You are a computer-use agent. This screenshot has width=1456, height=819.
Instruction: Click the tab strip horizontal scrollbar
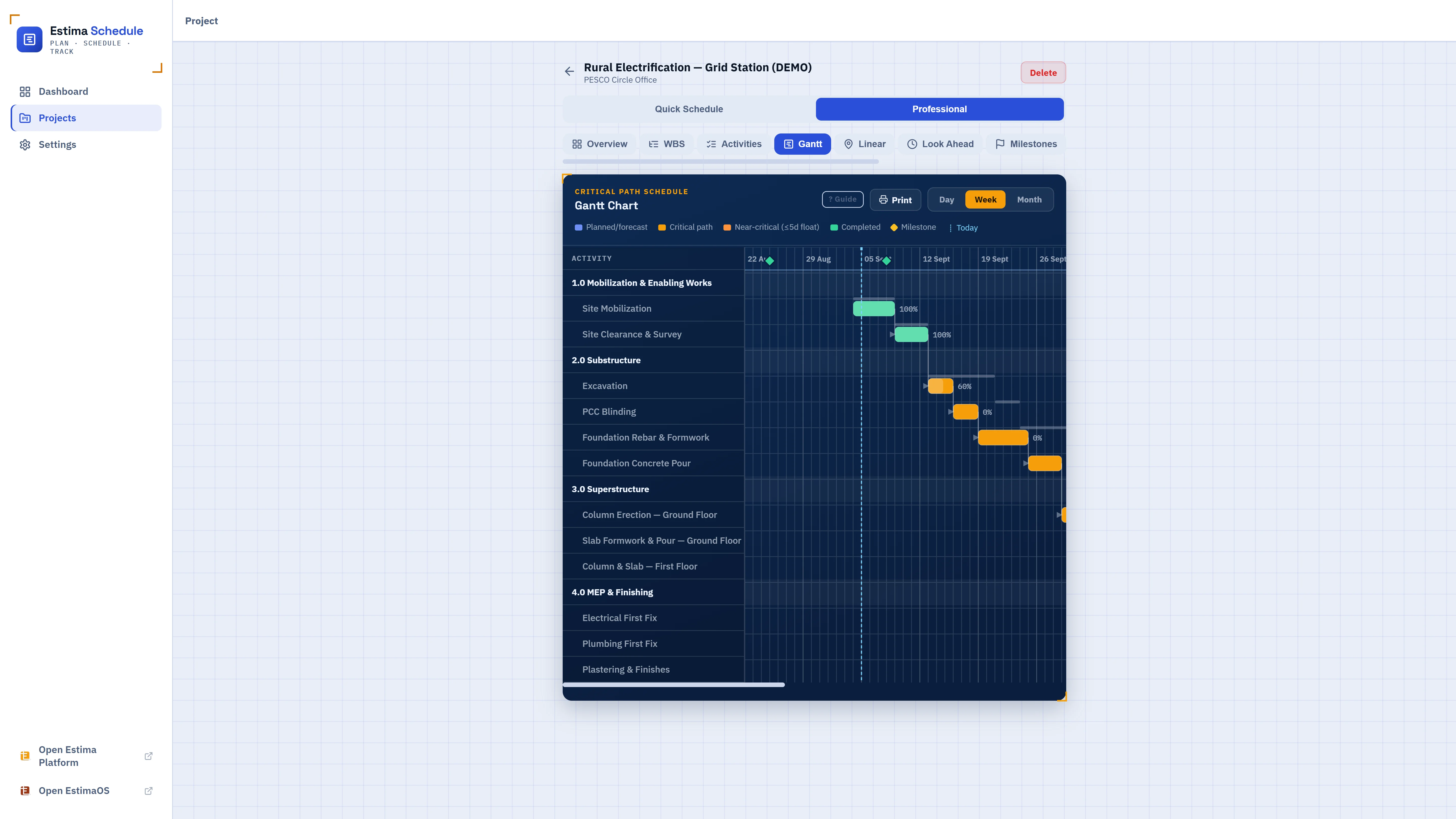click(x=721, y=162)
